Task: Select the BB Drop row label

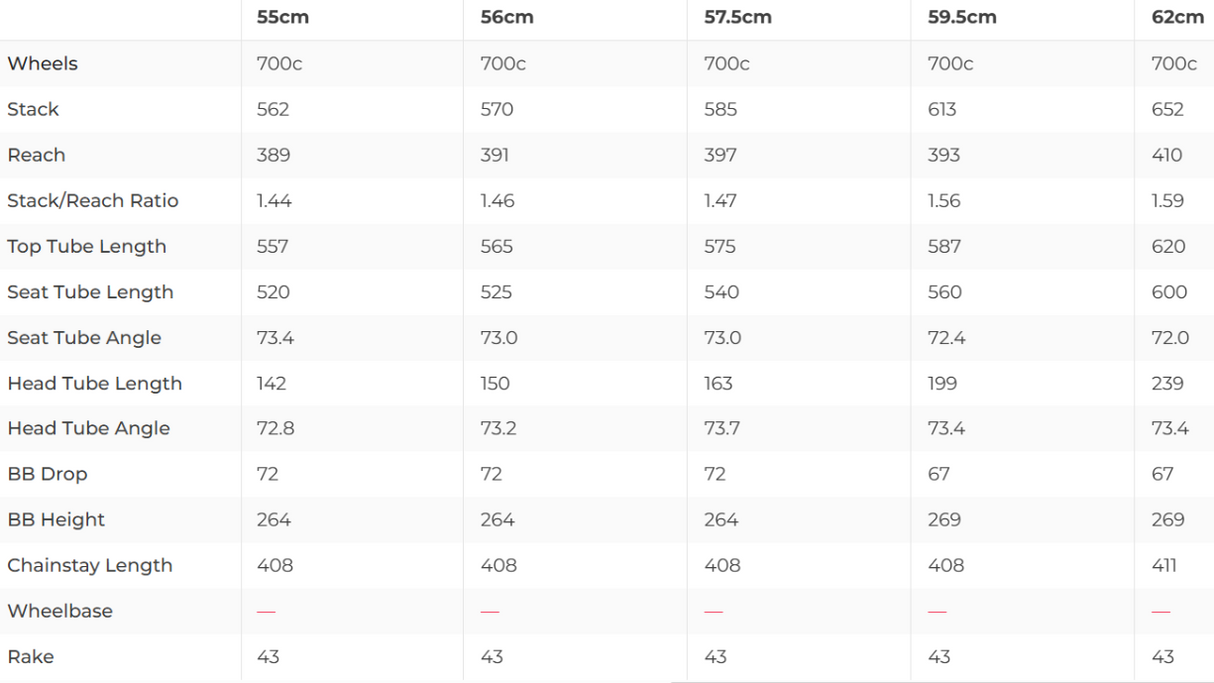Action: click(x=47, y=474)
